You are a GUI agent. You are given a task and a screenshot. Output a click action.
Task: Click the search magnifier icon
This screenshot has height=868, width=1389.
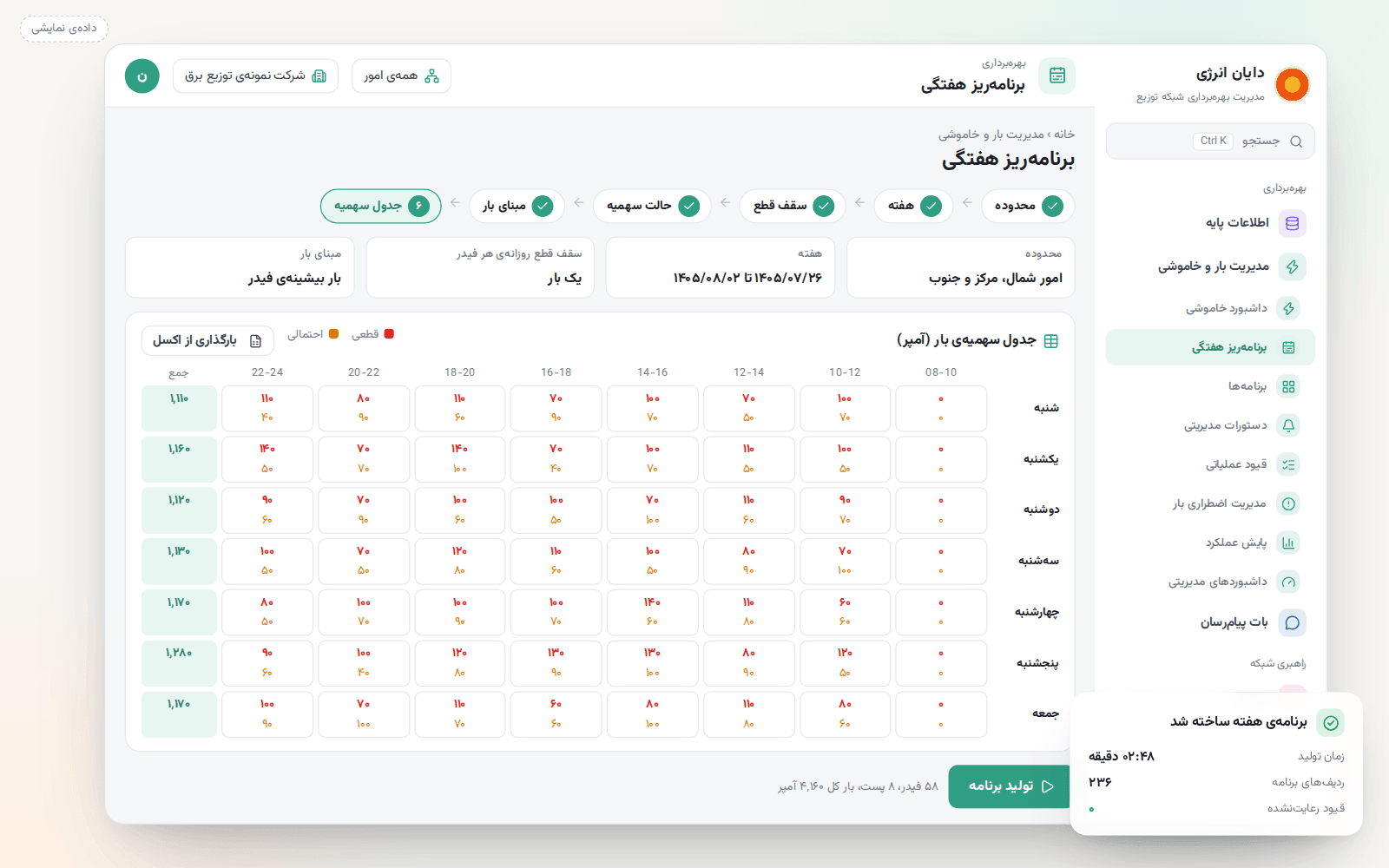coord(1296,141)
